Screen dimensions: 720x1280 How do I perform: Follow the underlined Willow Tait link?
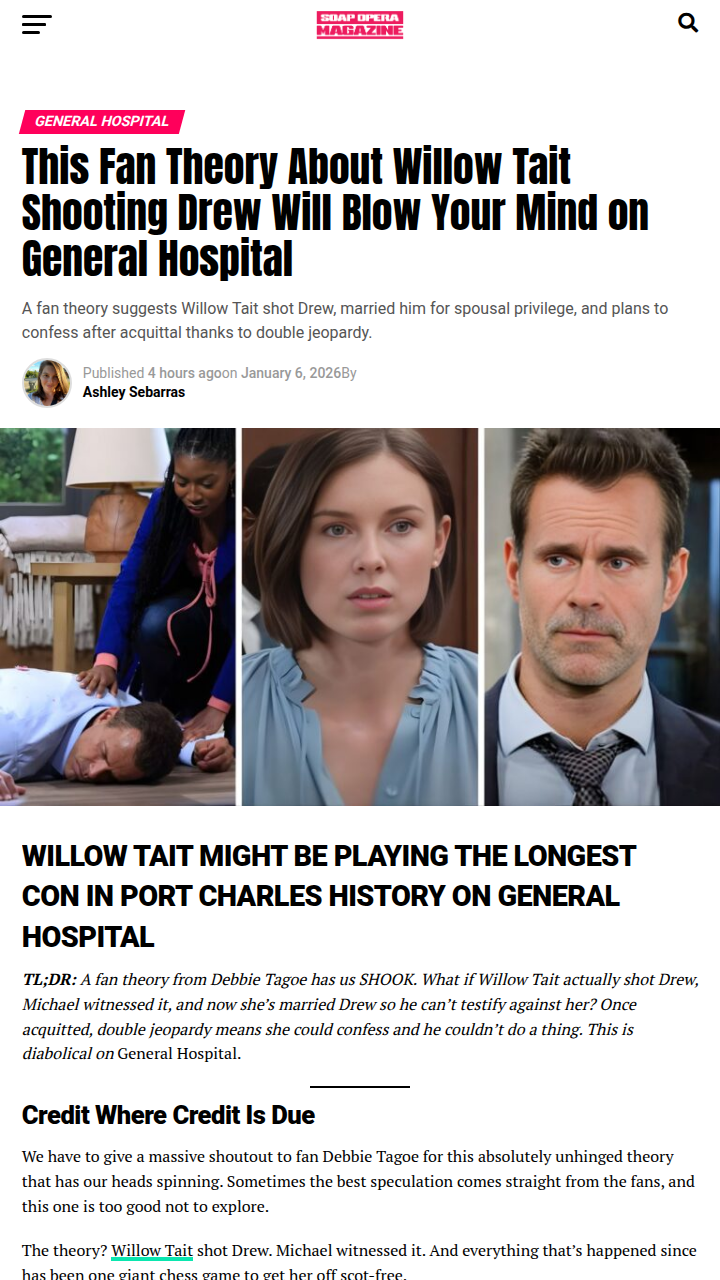pos(152,1251)
